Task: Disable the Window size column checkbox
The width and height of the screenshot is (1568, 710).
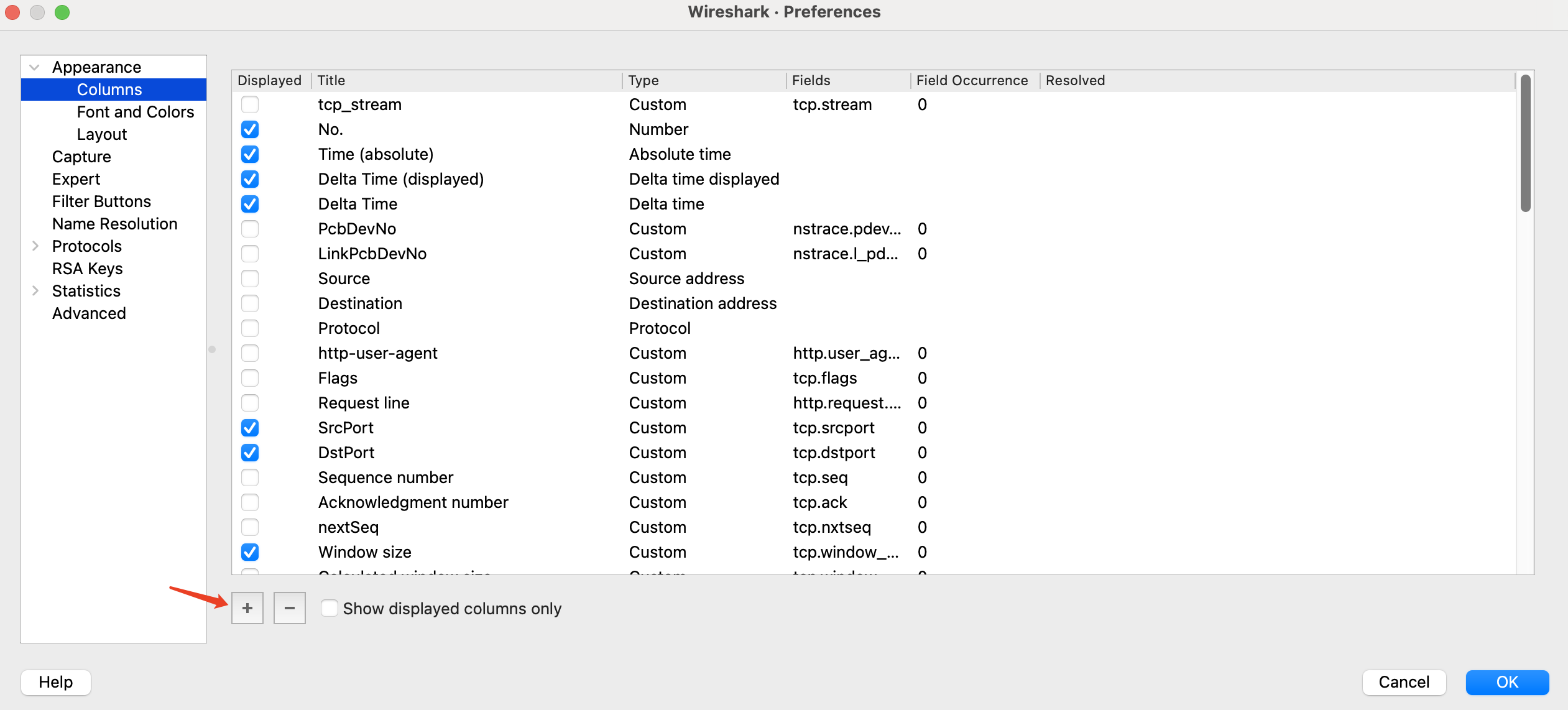Action: coord(250,552)
